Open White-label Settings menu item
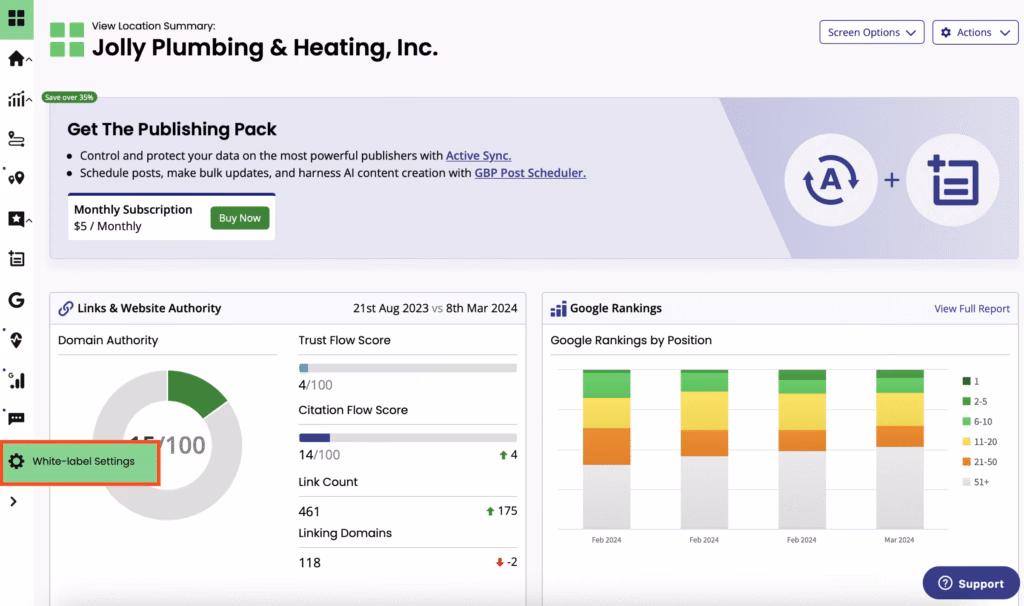 (82, 462)
